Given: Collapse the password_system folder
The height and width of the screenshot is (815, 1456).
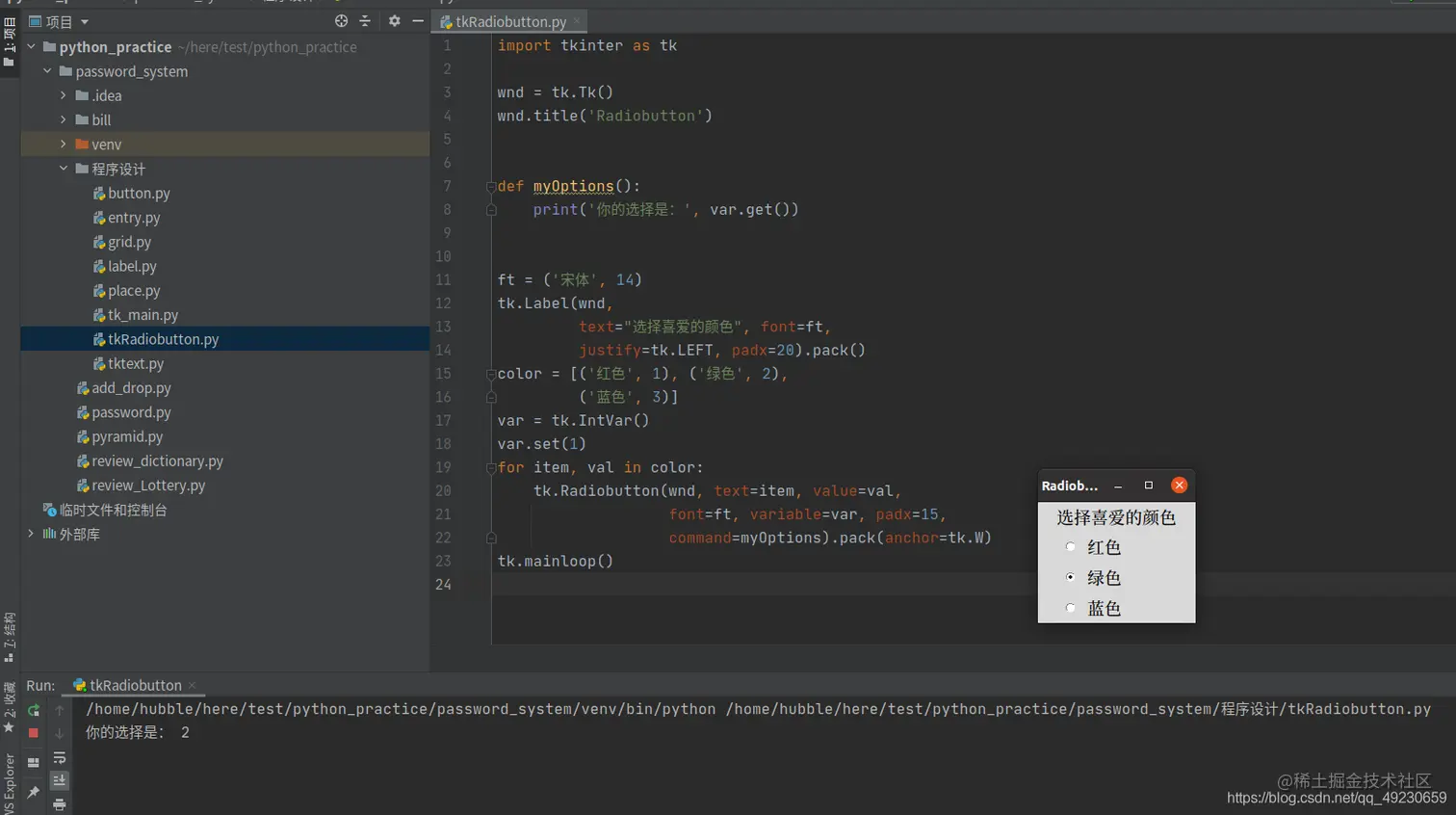Looking at the screenshot, I should [47, 71].
